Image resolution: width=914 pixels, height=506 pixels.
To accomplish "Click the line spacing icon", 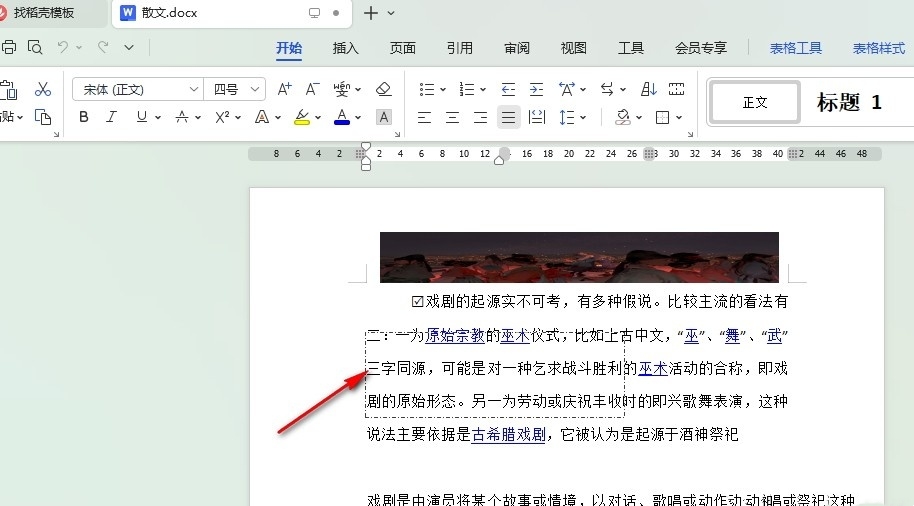I will point(567,118).
